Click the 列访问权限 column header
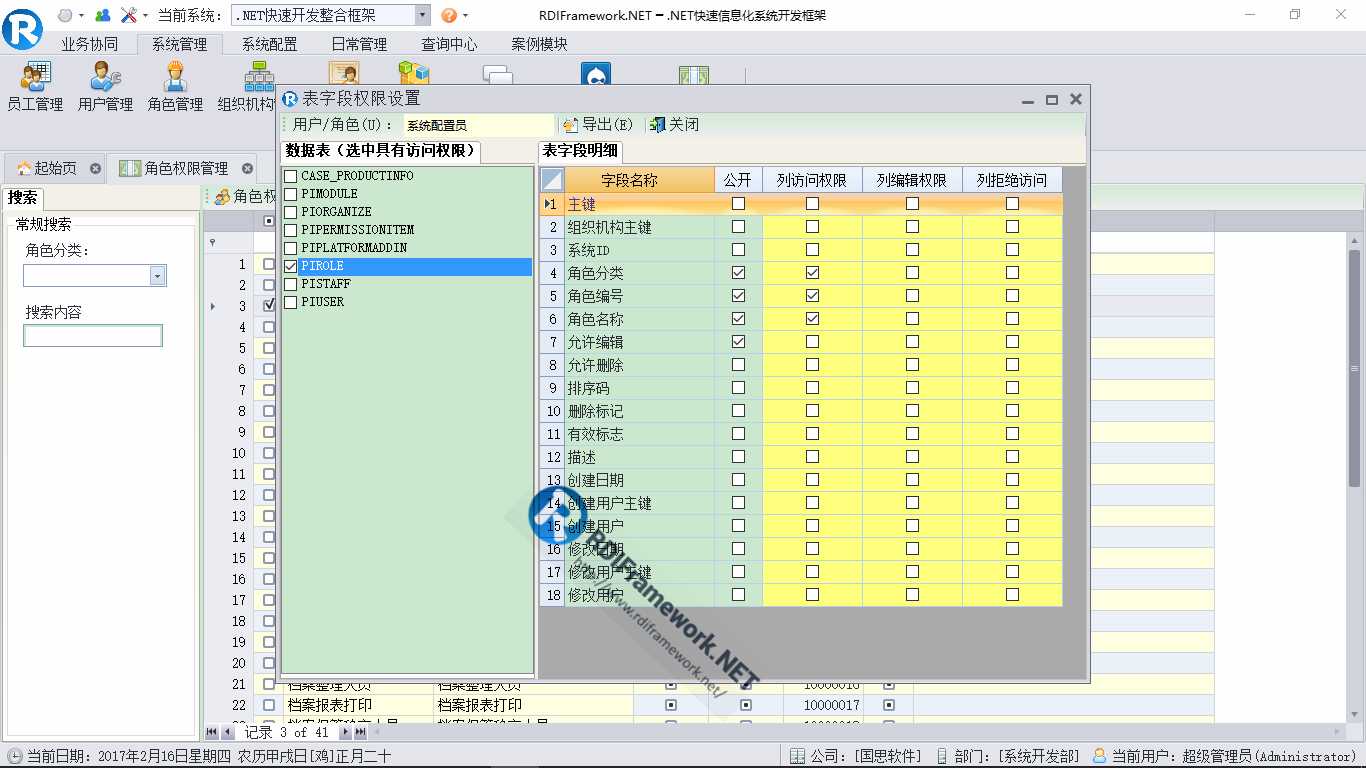Screen dimensions: 1366x768 click(812, 180)
